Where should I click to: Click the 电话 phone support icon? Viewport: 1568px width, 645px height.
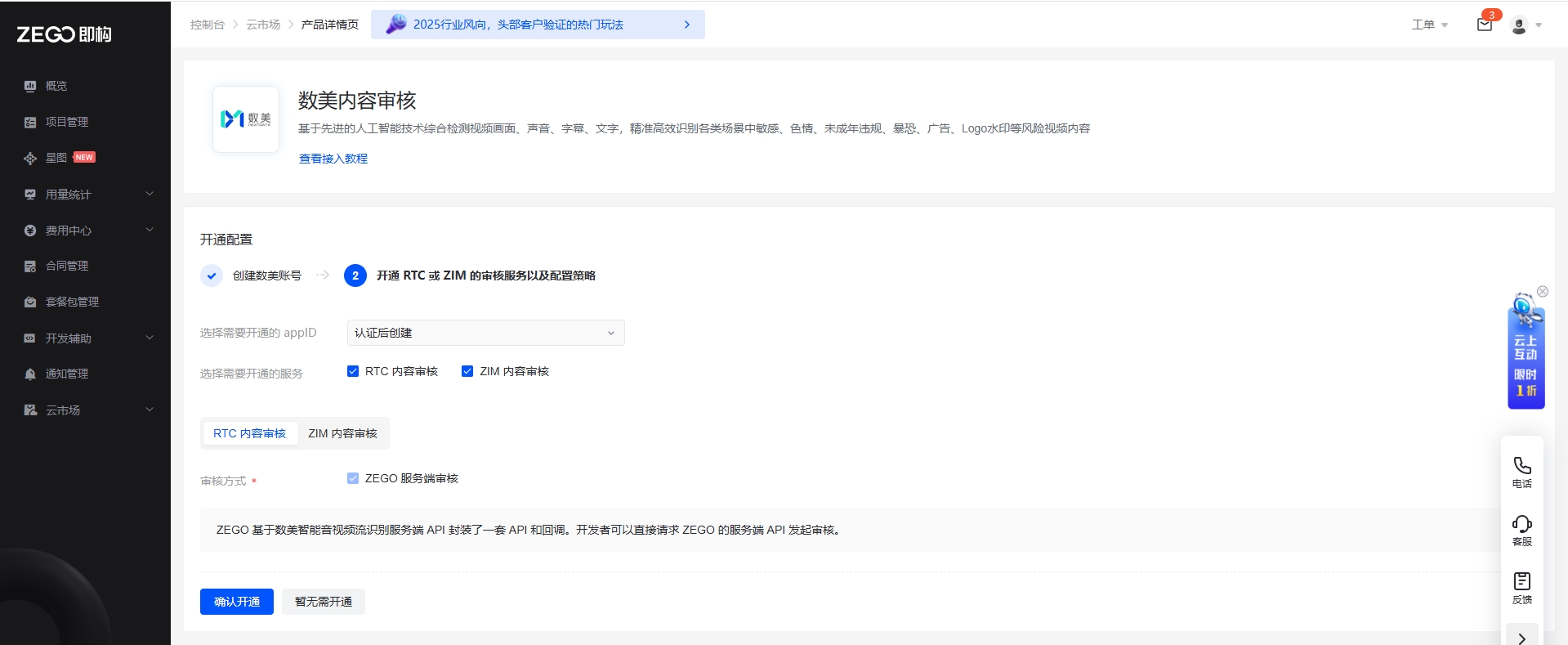click(1521, 471)
